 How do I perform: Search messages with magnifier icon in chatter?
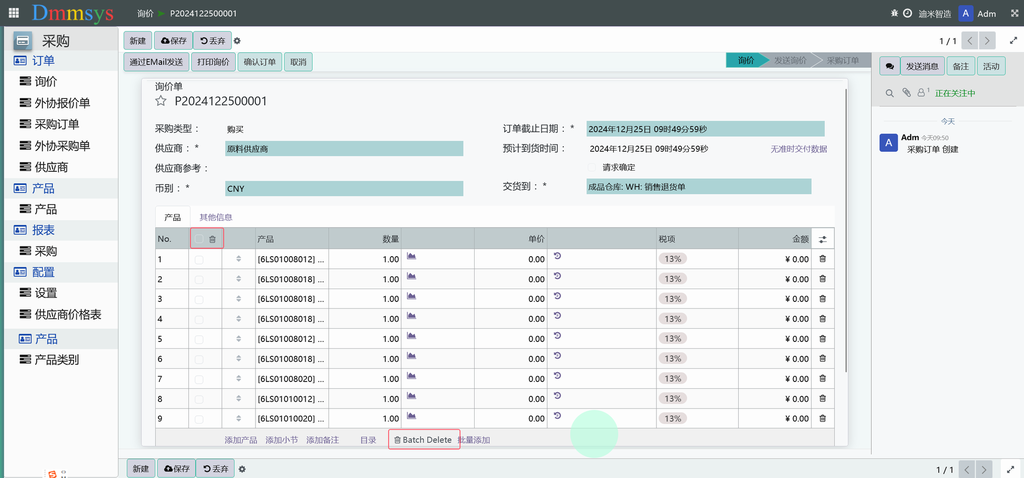(x=889, y=93)
